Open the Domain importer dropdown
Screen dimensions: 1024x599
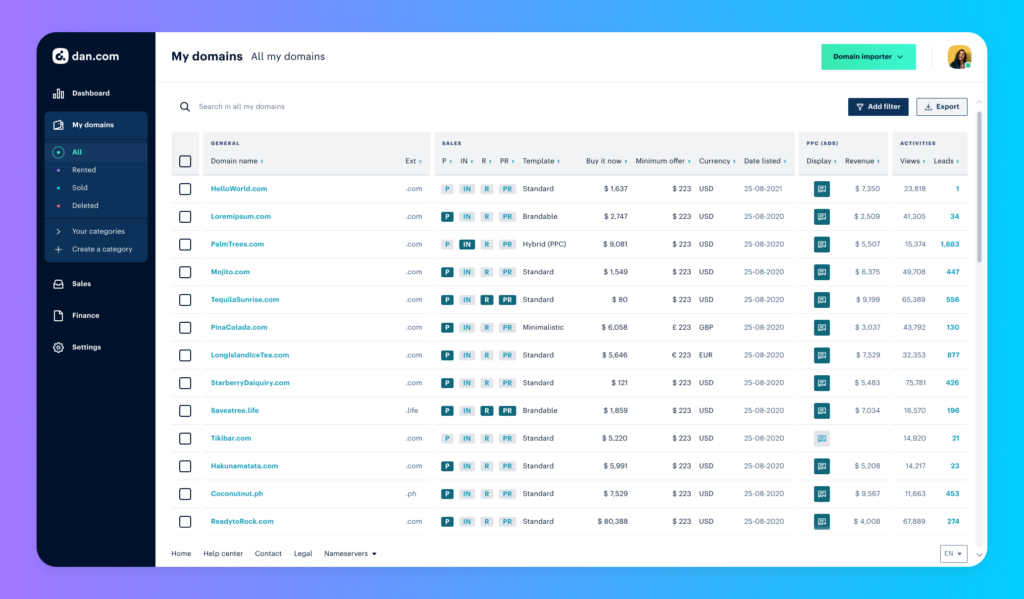(868, 57)
